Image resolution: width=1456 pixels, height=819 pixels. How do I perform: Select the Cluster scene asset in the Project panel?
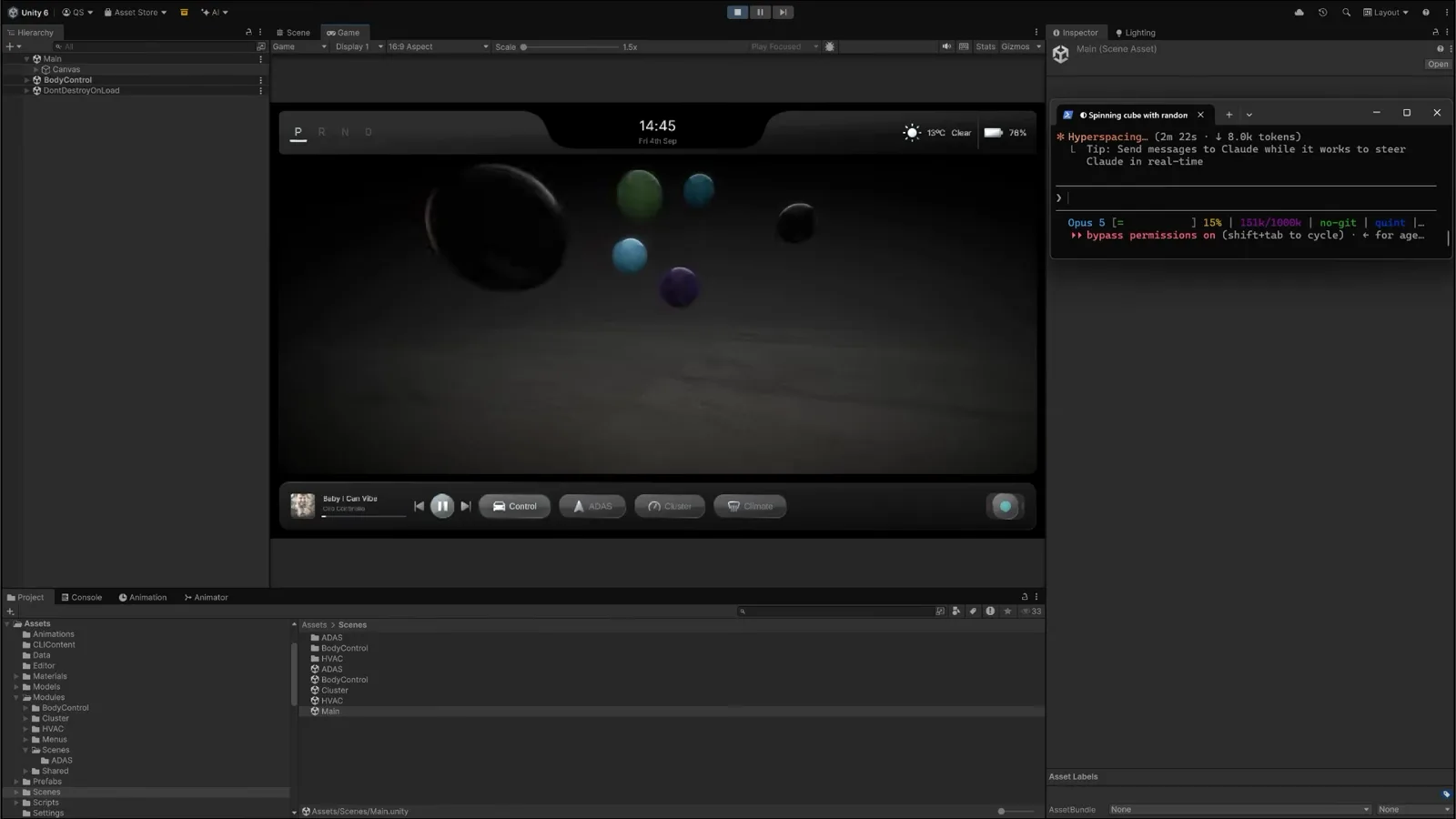click(329, 690)
